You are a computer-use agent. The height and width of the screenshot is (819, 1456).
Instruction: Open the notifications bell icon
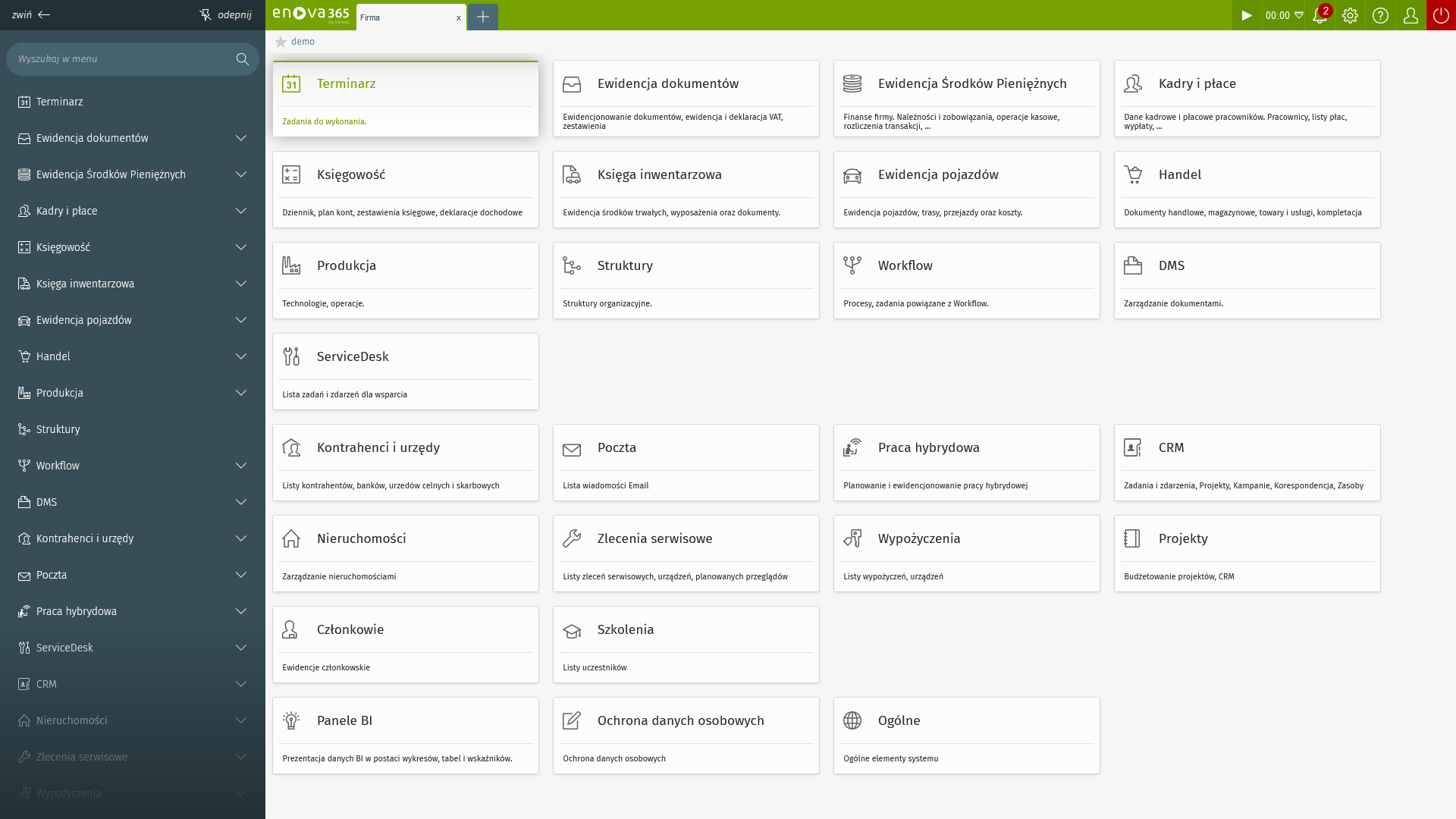(x=1319, y=15)
